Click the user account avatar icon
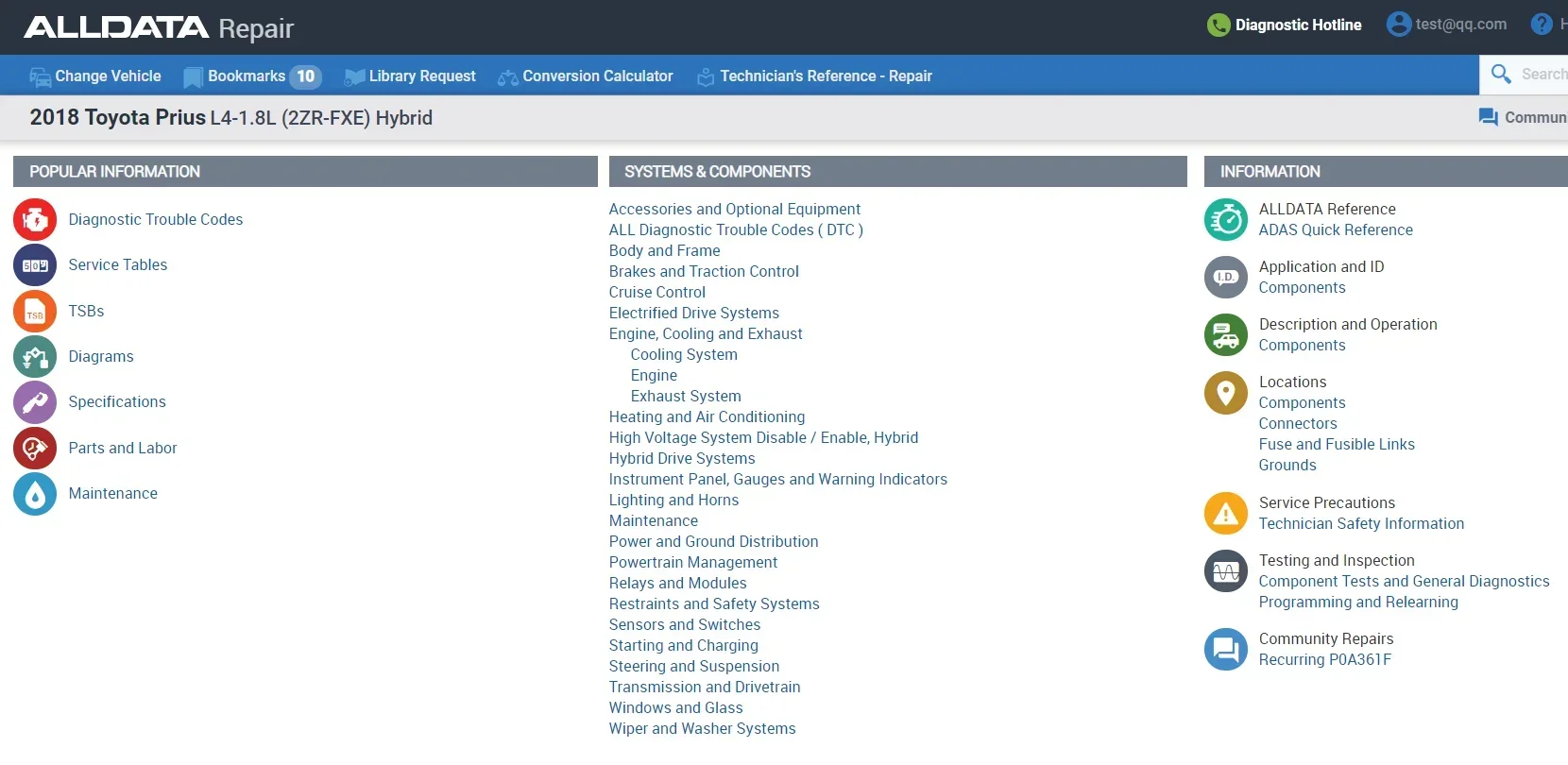 [x=1399, y=24]
